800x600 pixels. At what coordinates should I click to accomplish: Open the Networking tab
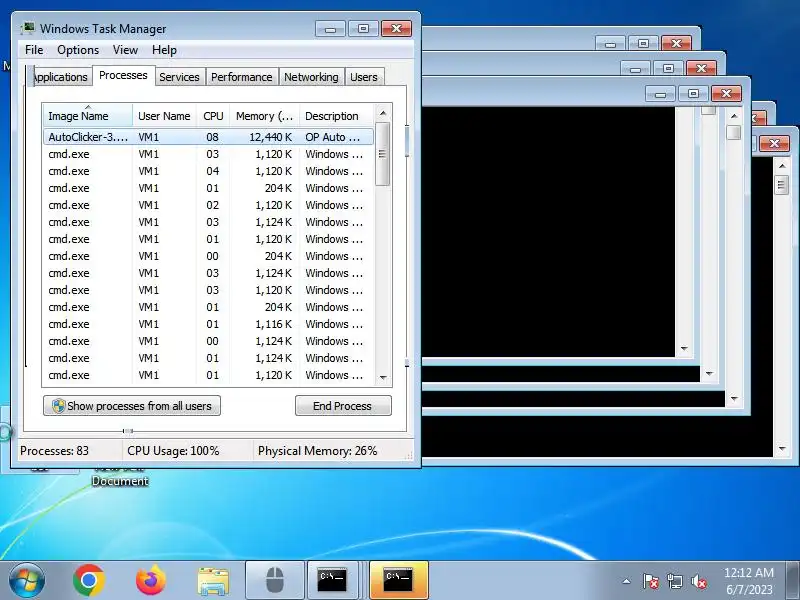coord(311,77)
